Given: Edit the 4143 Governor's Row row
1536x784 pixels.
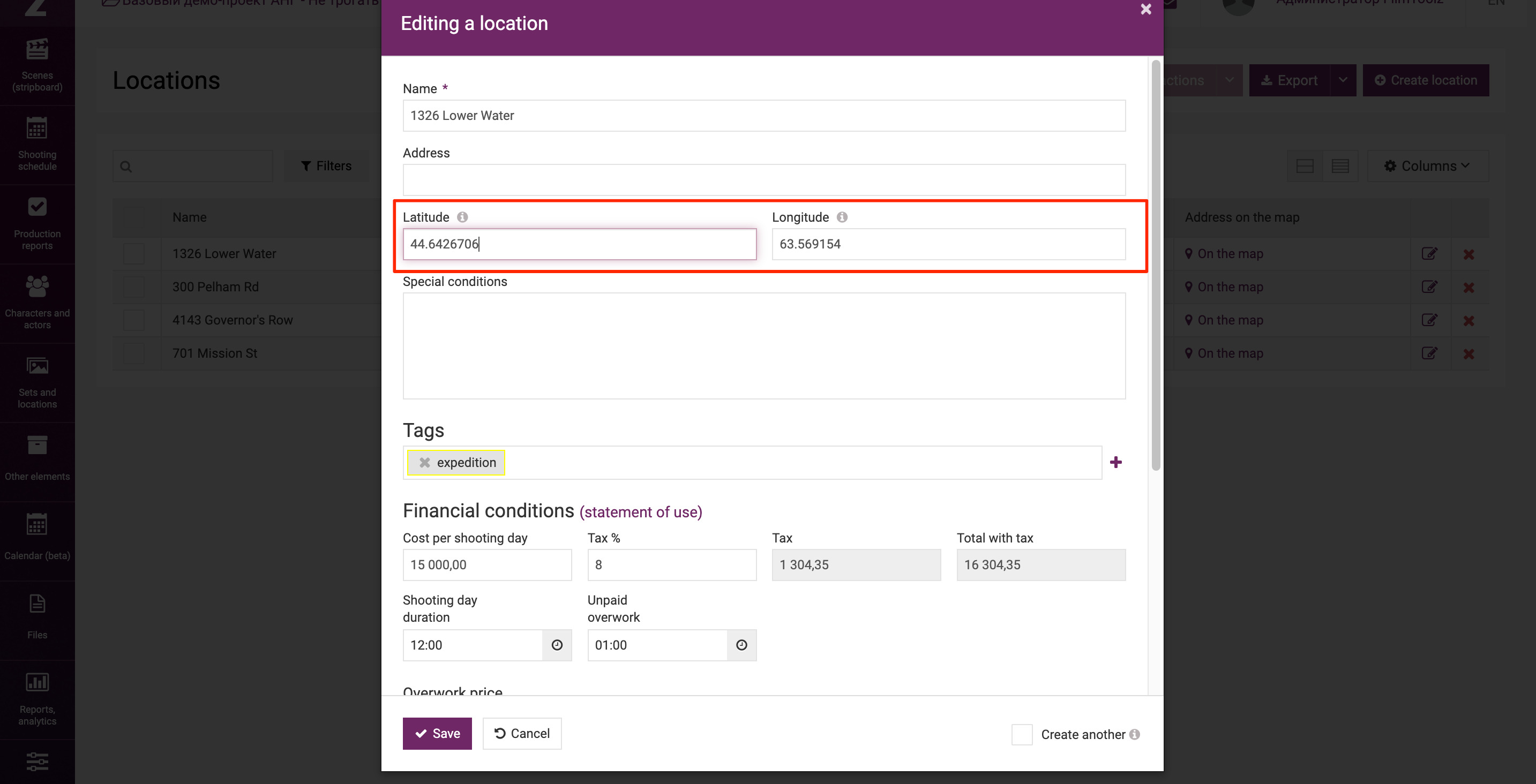Looking at the screenshot, I should pyautogui.click(x=1429, y=321).
